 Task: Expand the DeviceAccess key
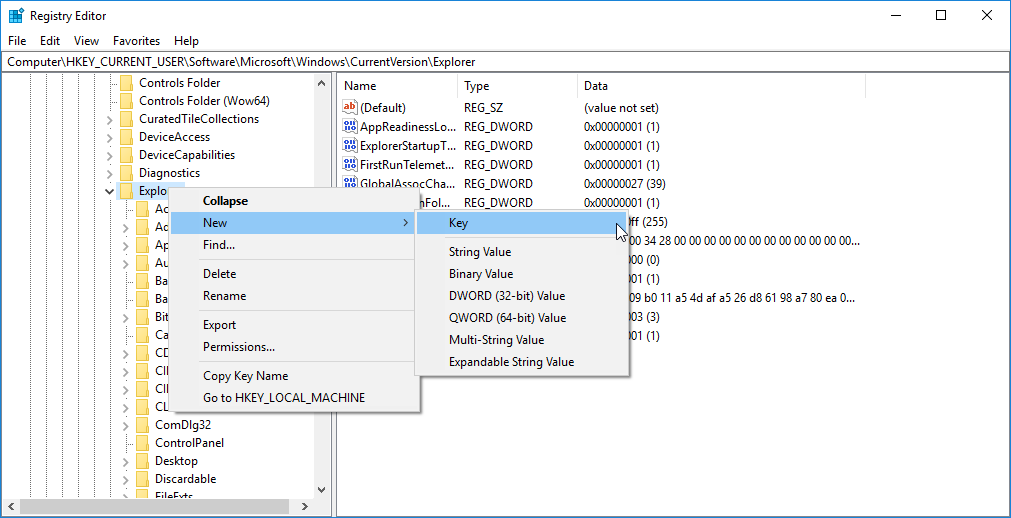tap(109, 137)
